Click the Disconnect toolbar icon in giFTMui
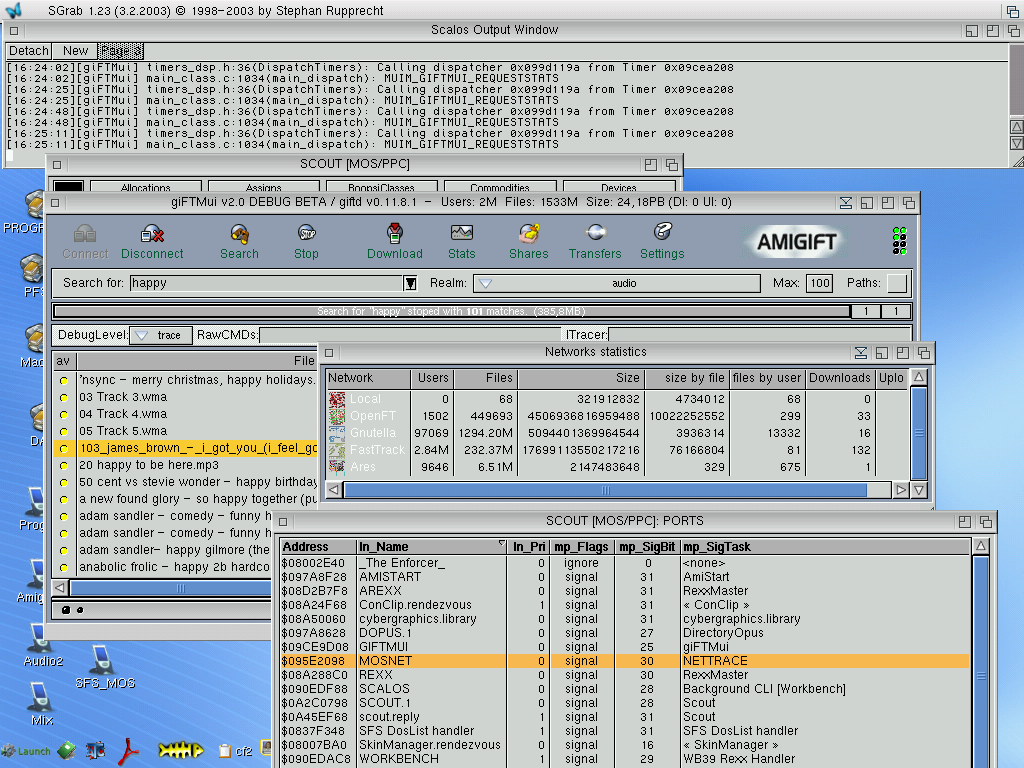Screen dimensions: 1024x768 click(152, 233)
